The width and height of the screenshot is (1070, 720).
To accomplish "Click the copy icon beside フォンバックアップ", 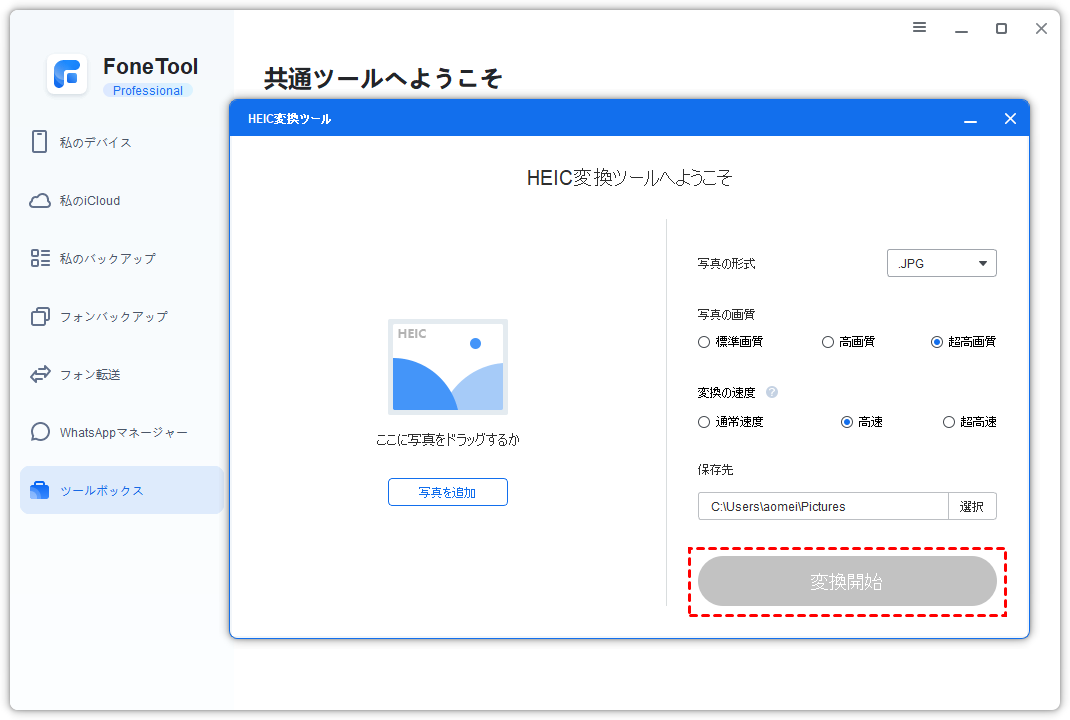I will pos(40,317).
